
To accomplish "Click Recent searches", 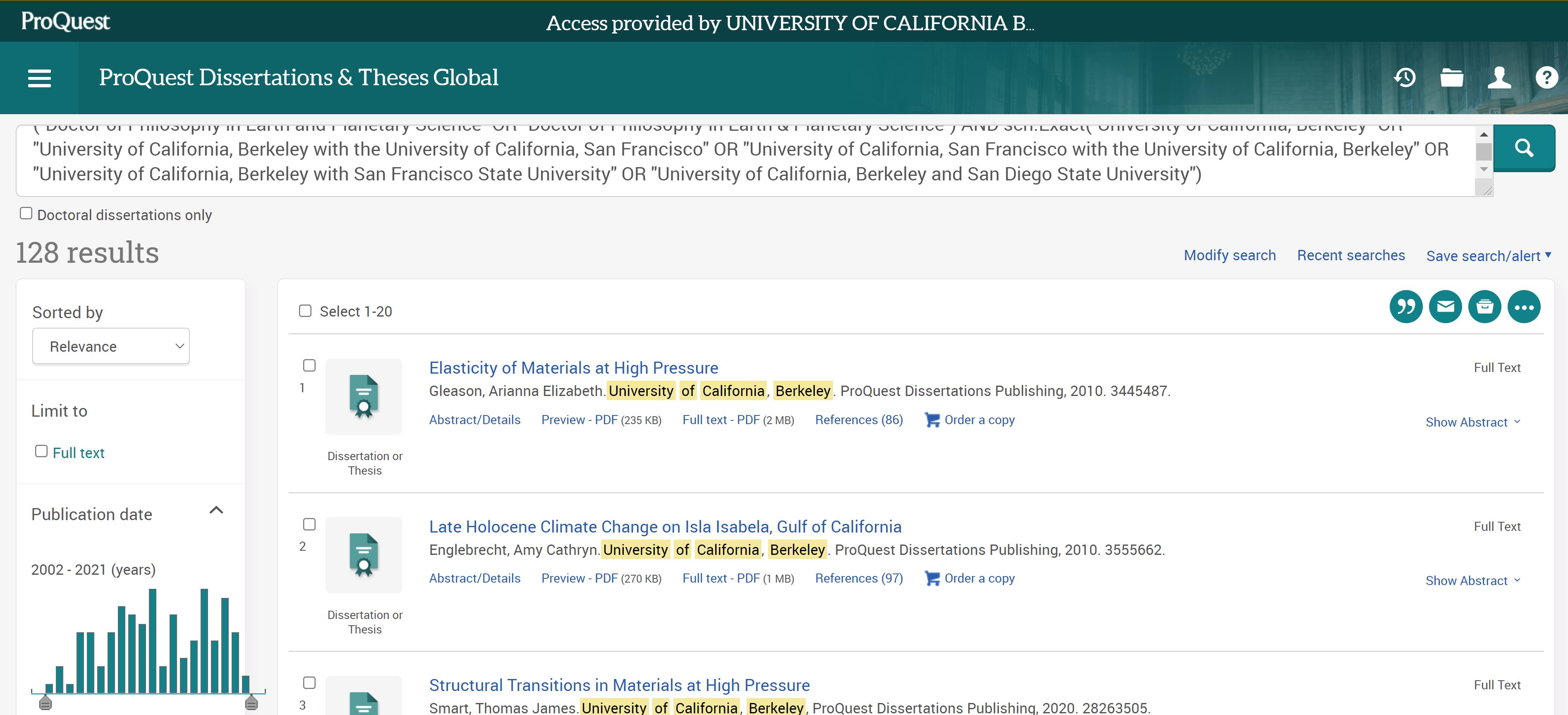I will [1351, 255].
